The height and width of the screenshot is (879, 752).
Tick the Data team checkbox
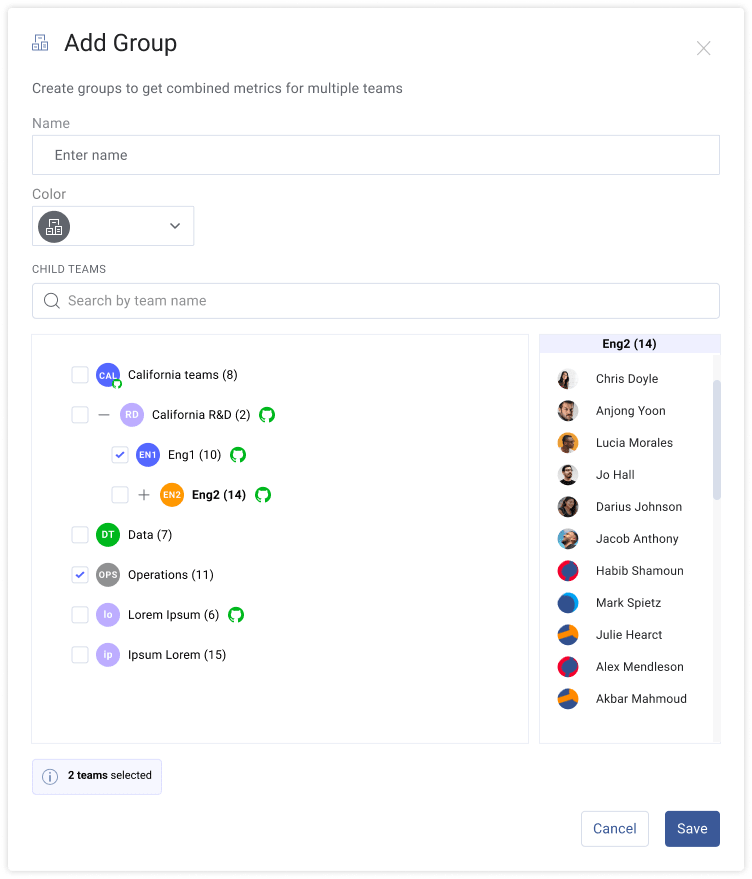coord(80,535)
